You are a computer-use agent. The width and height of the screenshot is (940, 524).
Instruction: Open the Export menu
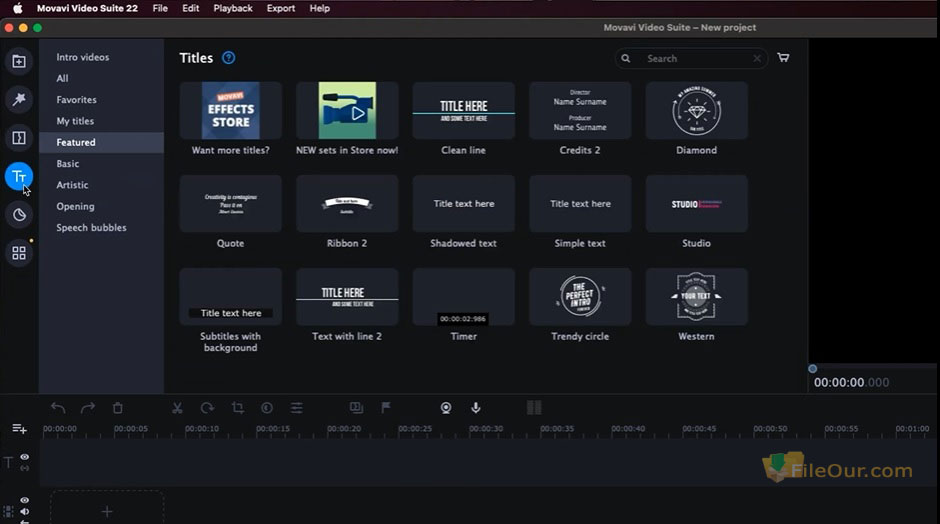tap(281, 8)
